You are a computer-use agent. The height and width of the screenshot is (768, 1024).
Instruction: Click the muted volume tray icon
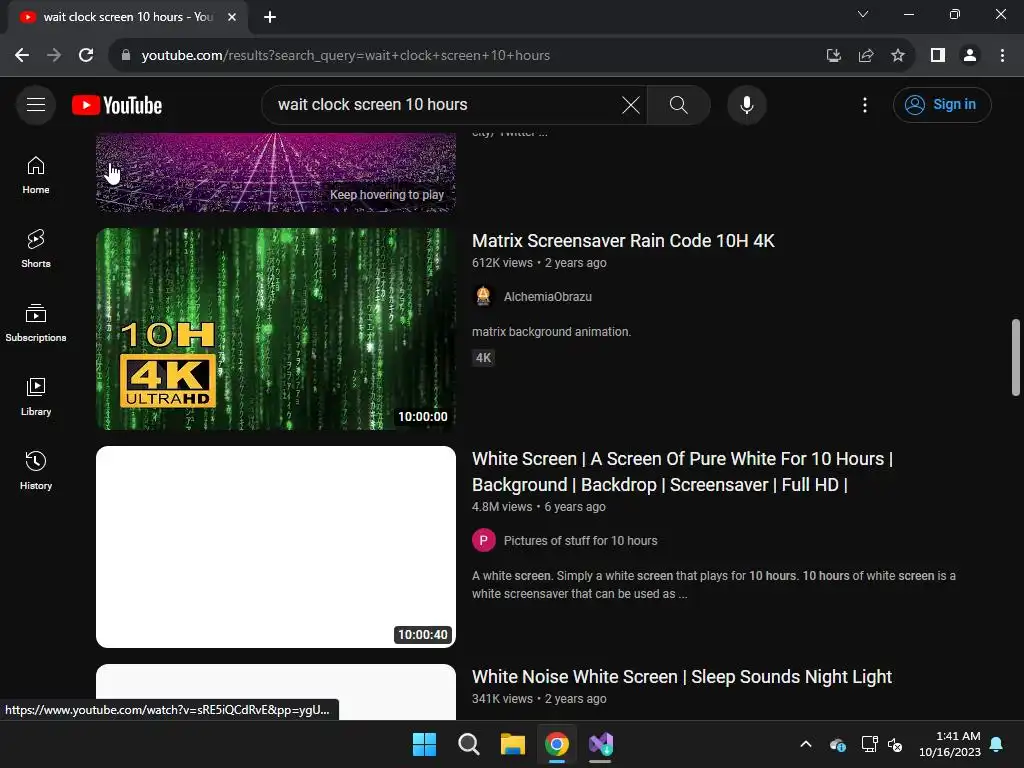(x=895, y=744)
